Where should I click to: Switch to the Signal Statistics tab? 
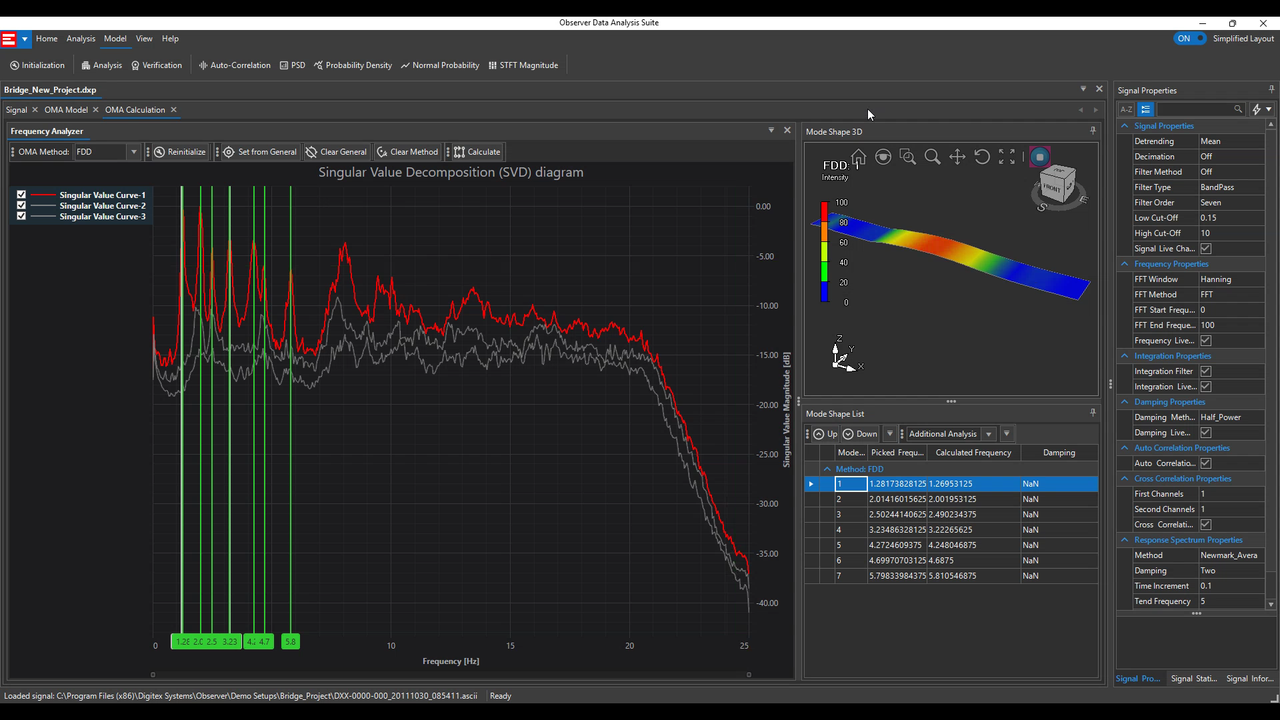tap(1194, 678)
